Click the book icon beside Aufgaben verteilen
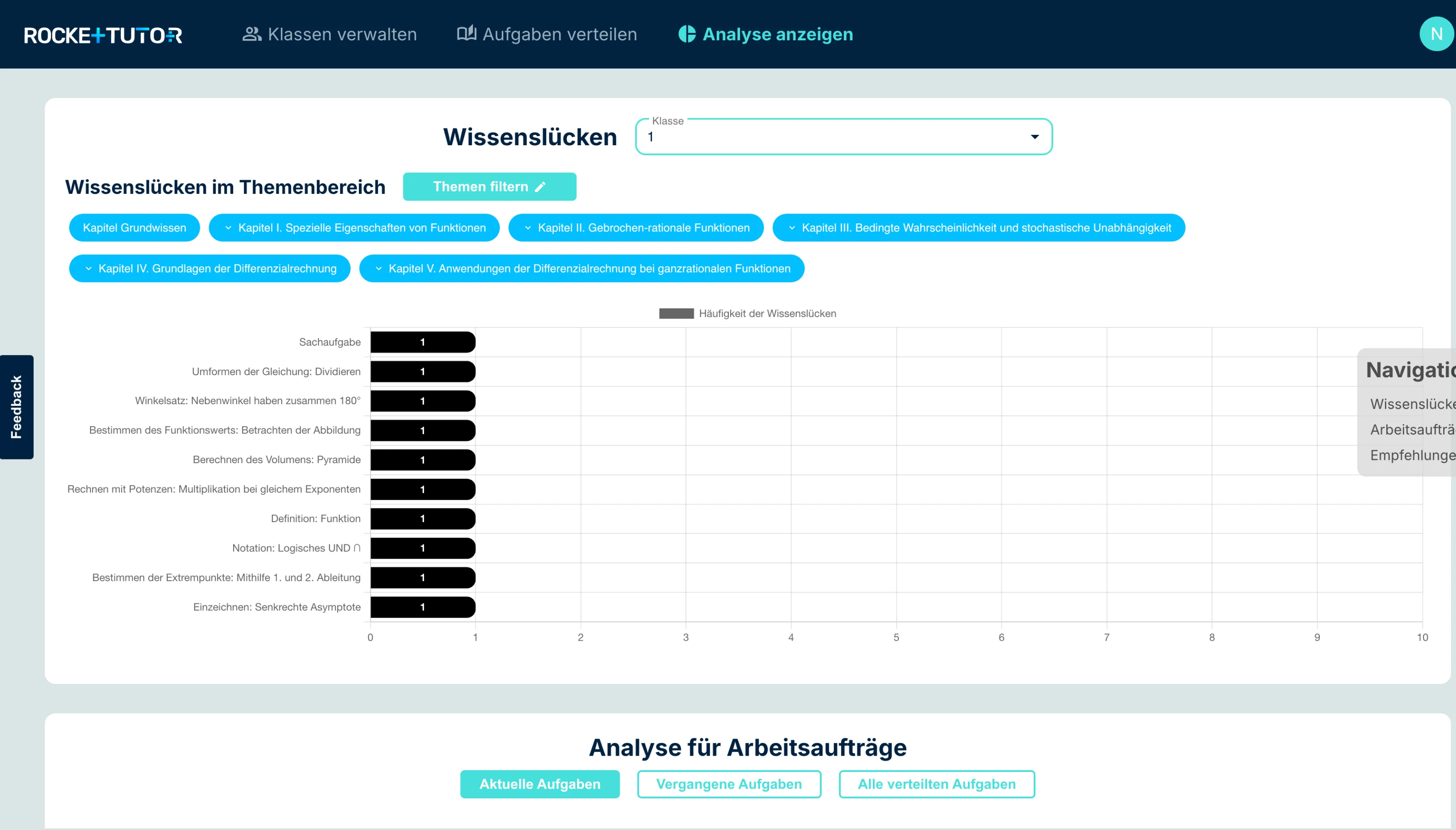Viewport: 1456px width, 830px height. (x=467, y=34)
